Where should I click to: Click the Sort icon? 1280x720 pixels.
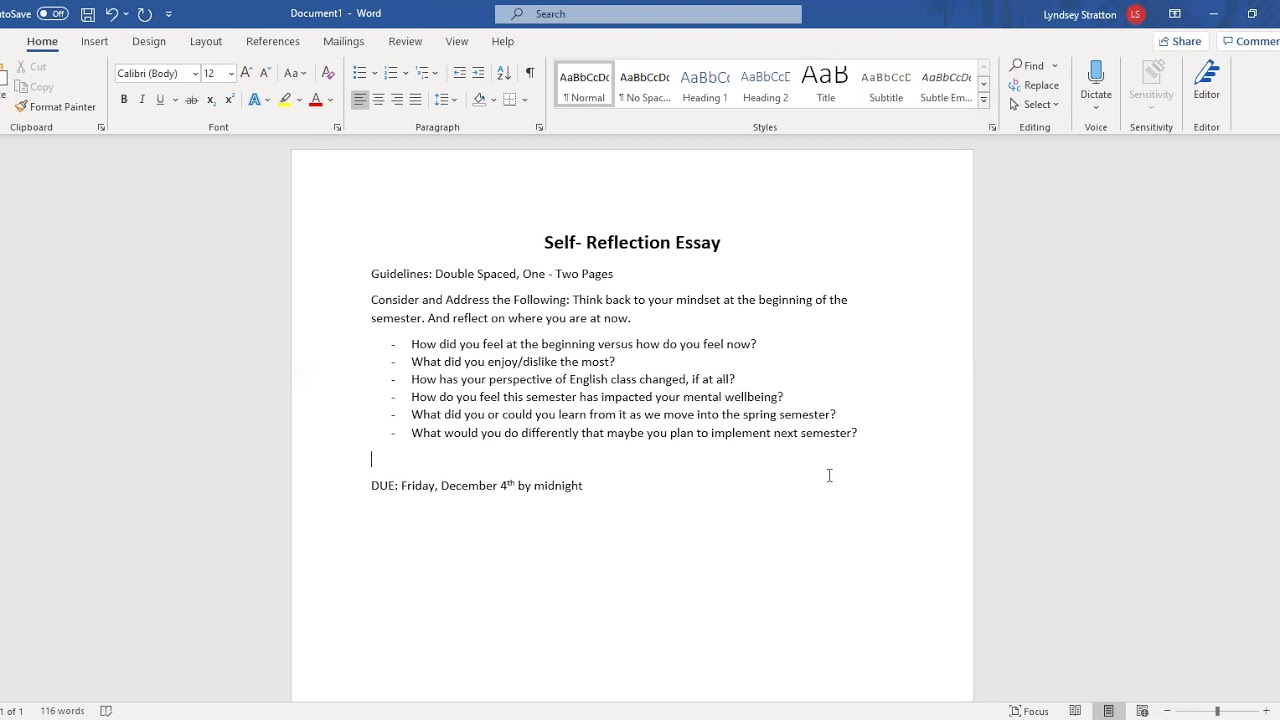point(504,73)
